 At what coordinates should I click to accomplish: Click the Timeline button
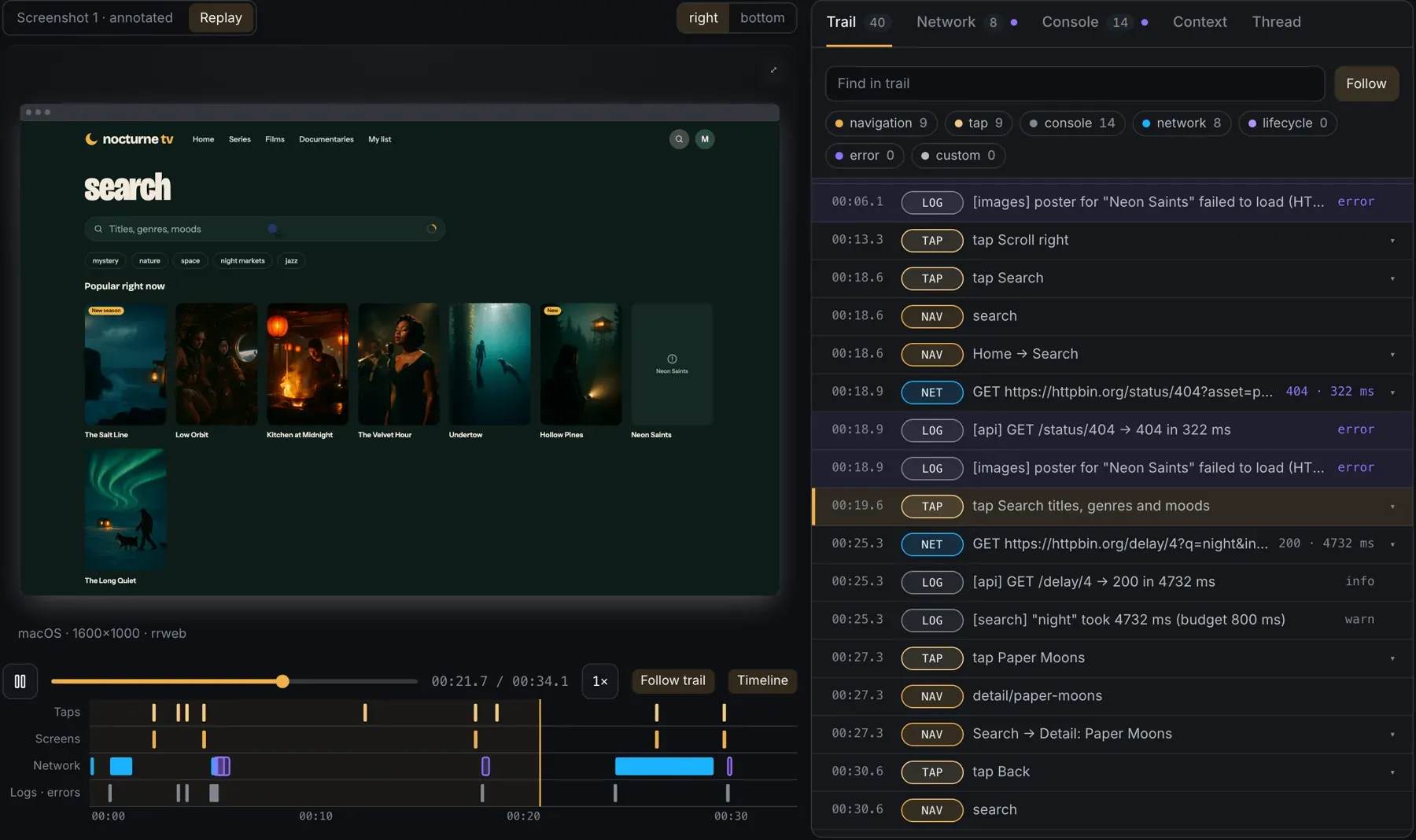[x=762, y=681]
